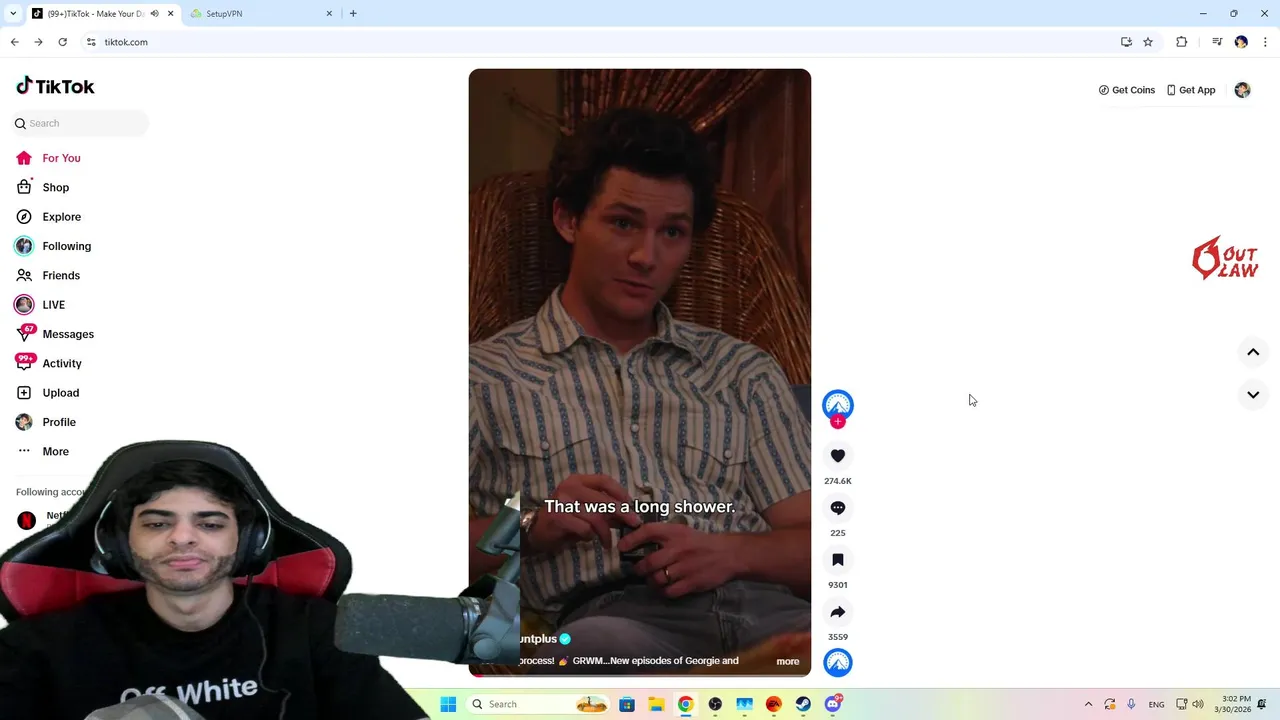Go forward in the browser

click(38, 42)
